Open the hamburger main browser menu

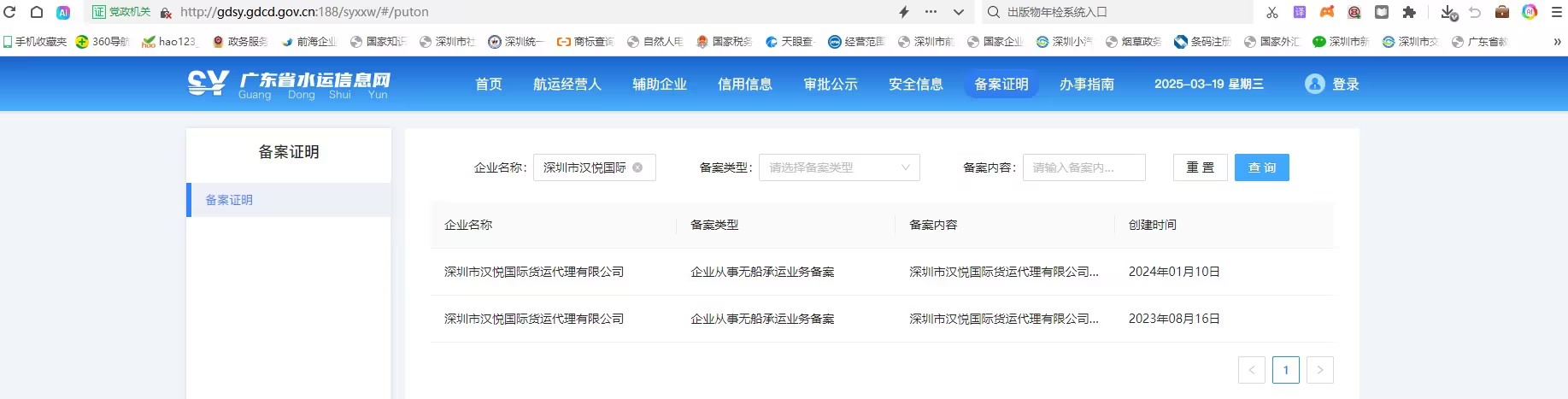(1557, 12)
